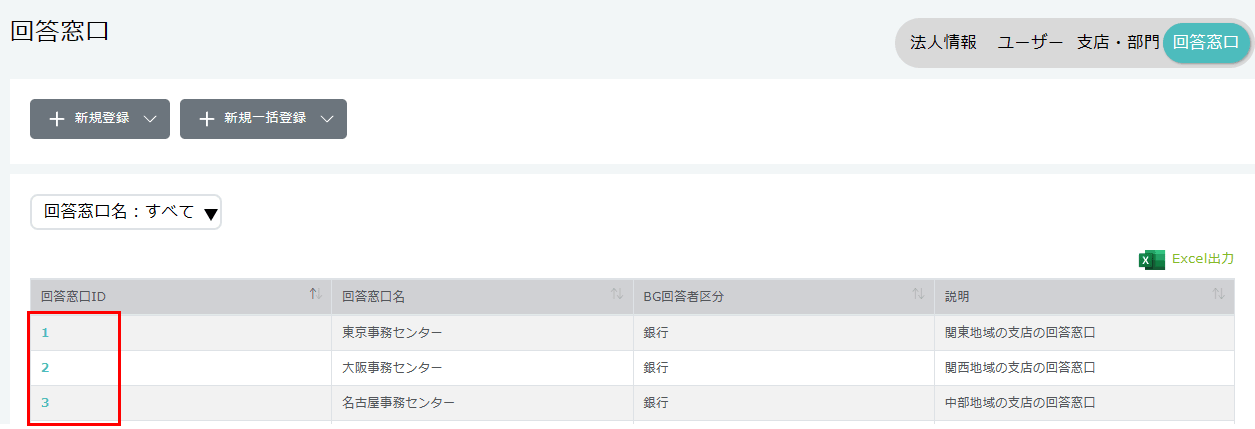Sort by 回答窓口名 column arrows
1255x429 pixels.
617,294
